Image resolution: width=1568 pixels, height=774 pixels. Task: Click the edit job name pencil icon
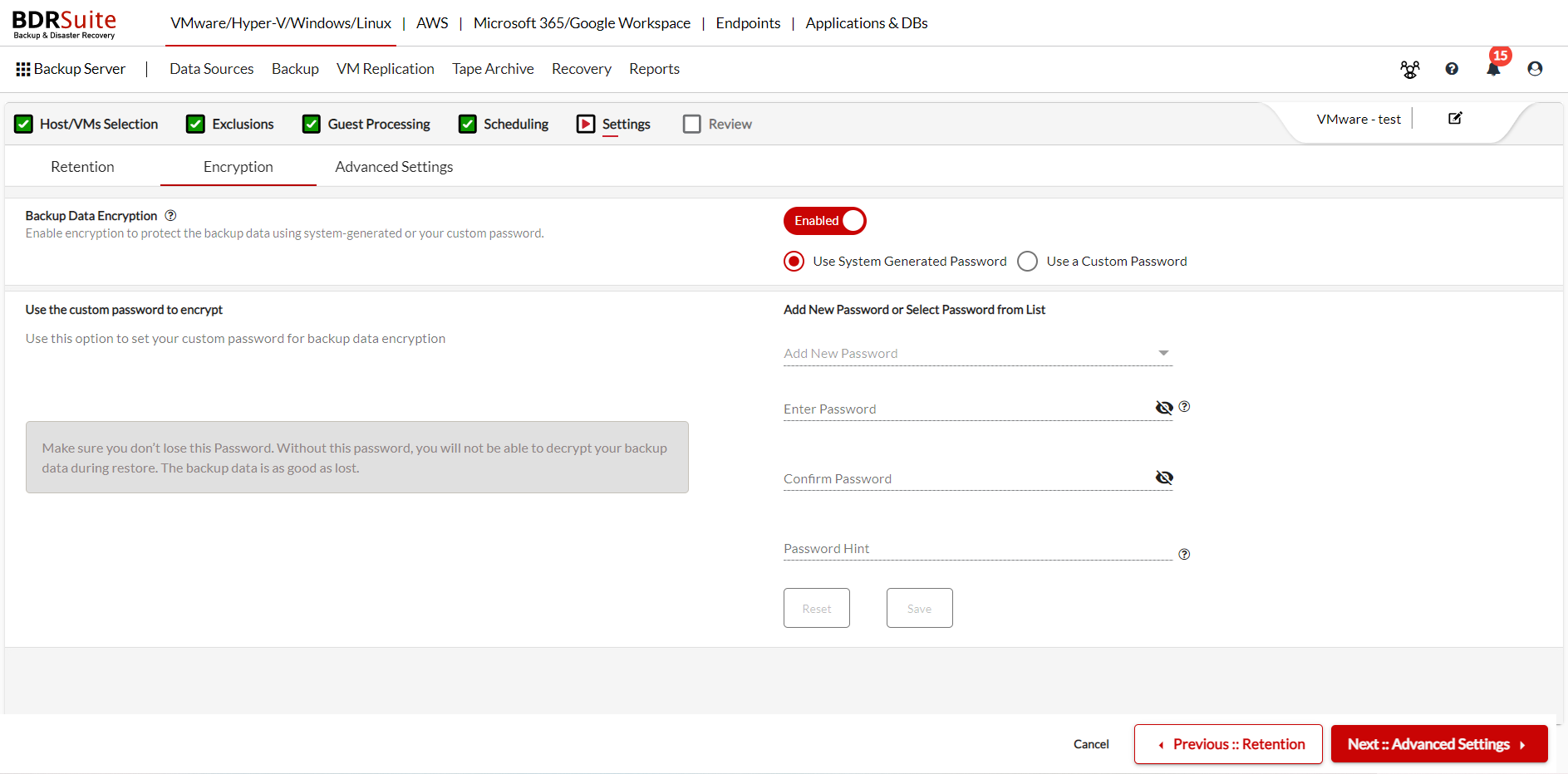(x=1455, y=118)
